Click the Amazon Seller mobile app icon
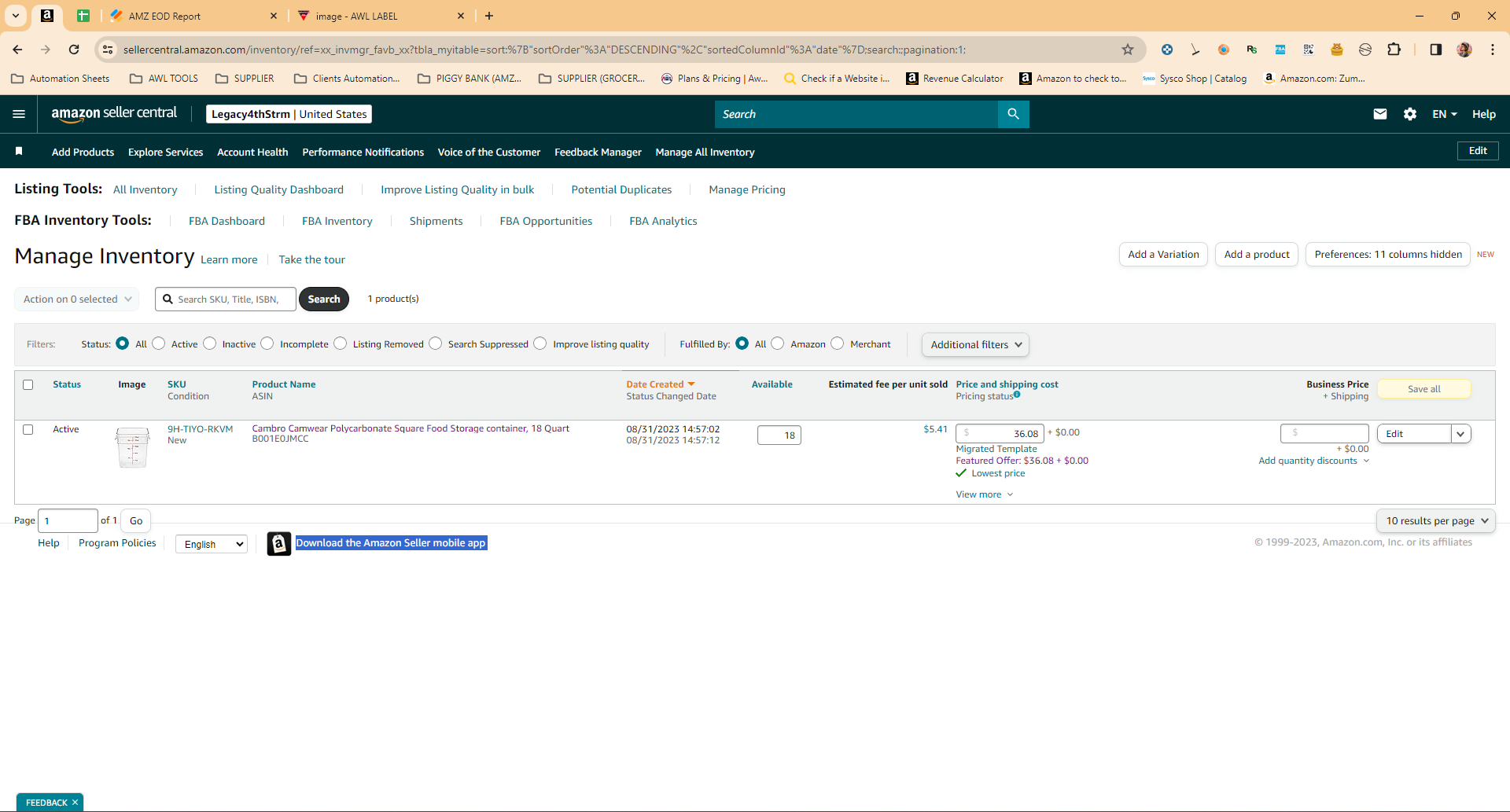1510x812 pixels. (x=279, y=543)
